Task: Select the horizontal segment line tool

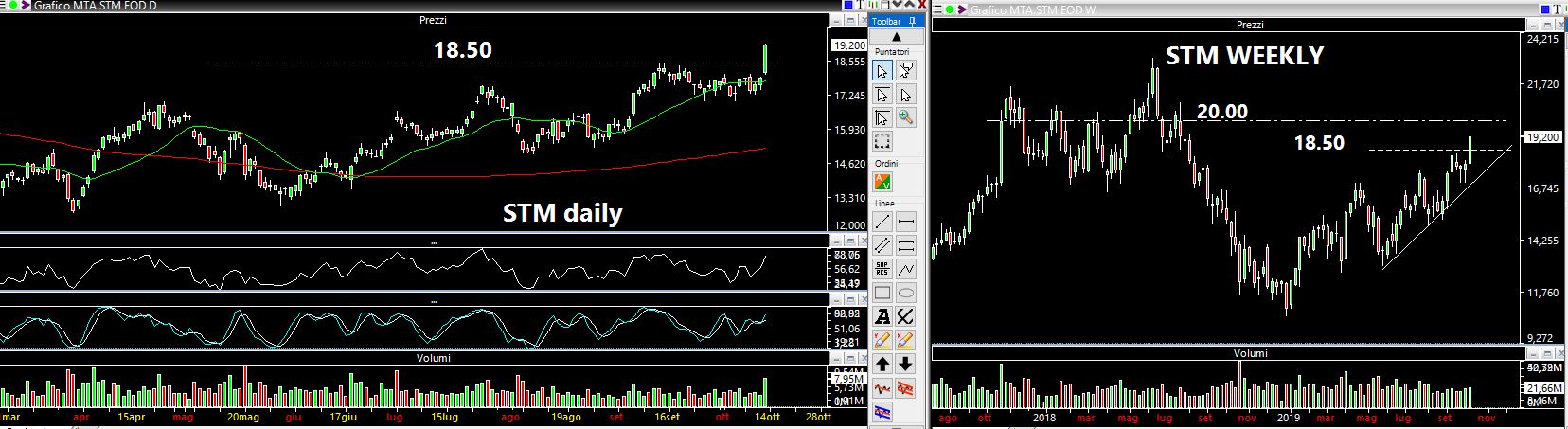Action: (906, 222)
